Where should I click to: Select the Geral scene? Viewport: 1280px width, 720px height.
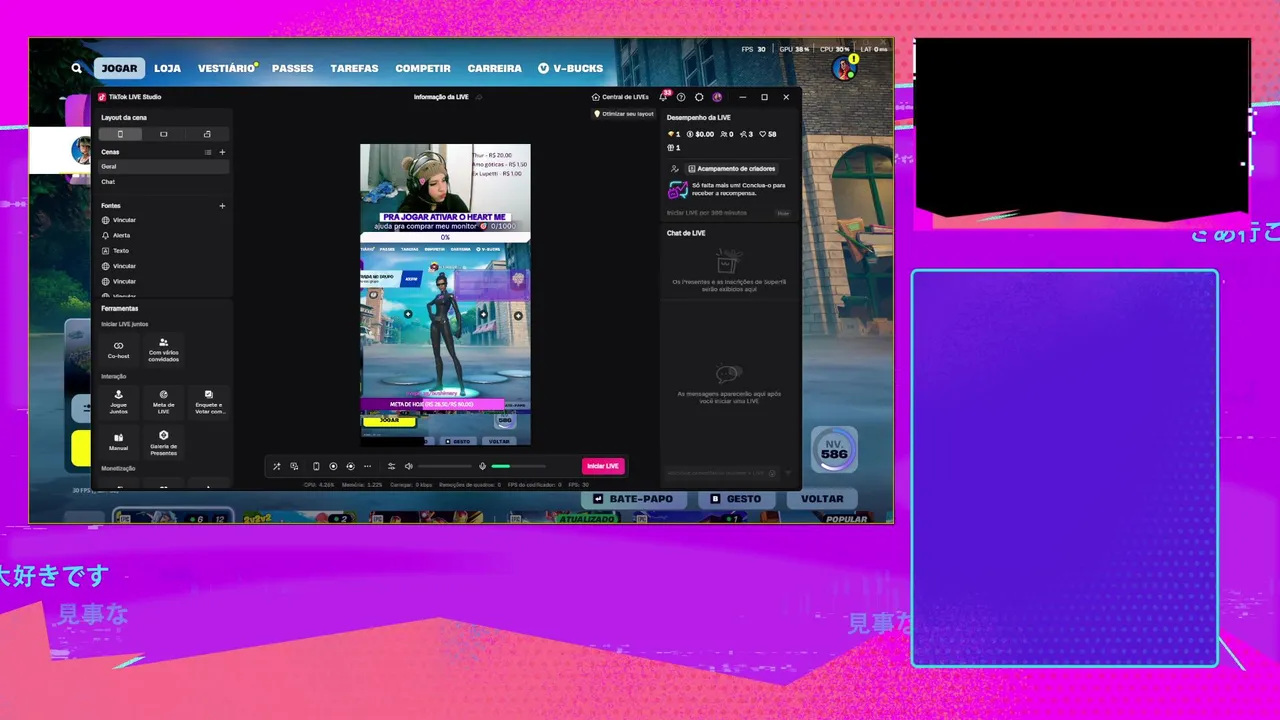[164, 166]
